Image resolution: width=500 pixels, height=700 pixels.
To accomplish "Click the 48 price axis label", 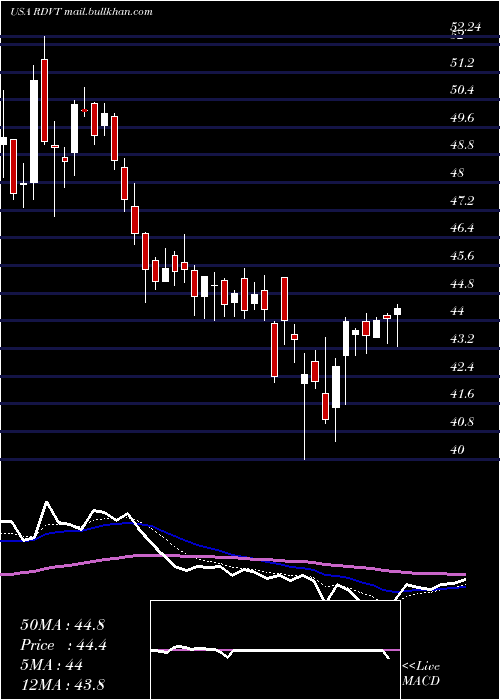I will [x=458, y=173].
